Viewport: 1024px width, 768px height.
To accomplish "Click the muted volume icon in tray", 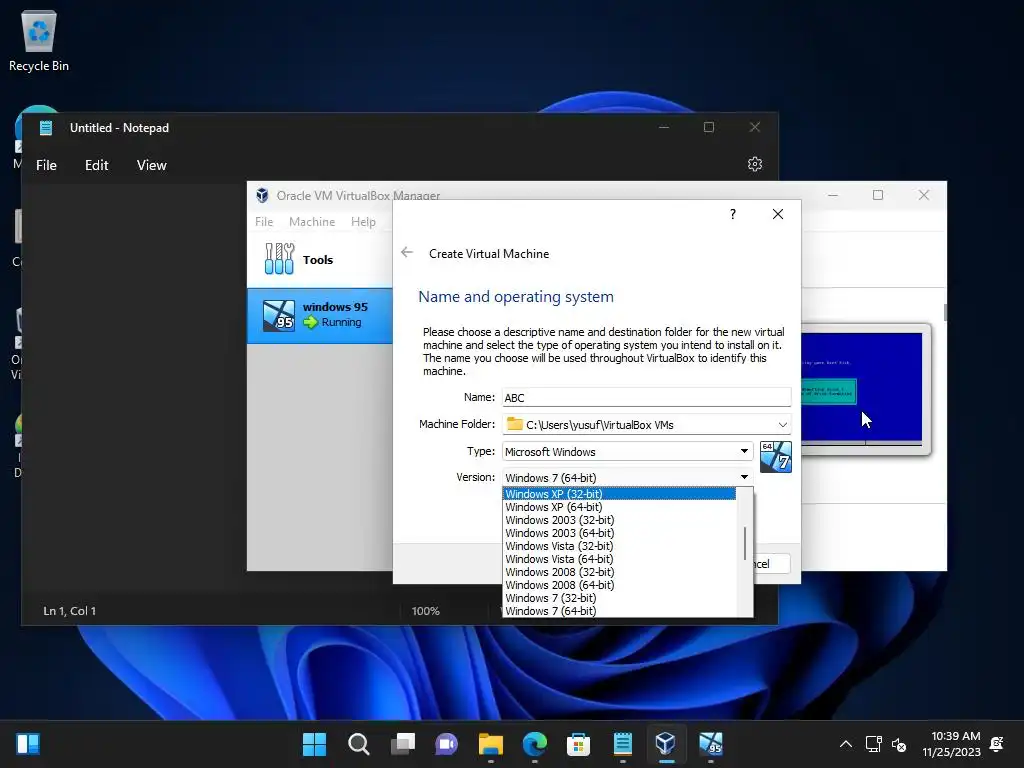I will [899, 744].
